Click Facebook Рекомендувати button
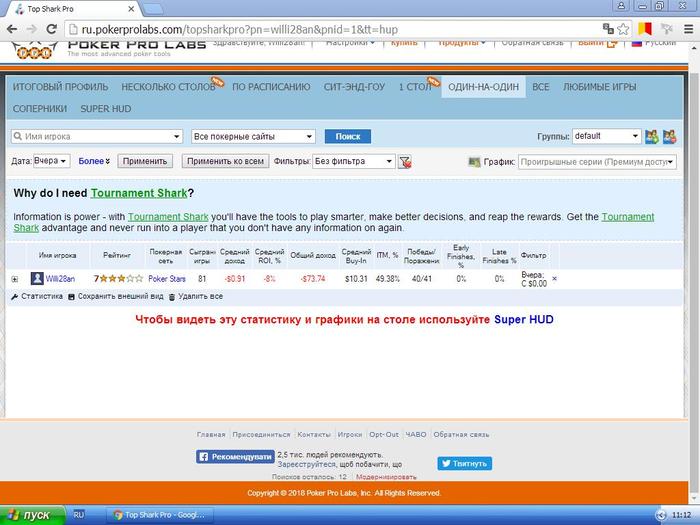Image resolution: width=700 pixels, height=525 pixels. pos(235,457)
